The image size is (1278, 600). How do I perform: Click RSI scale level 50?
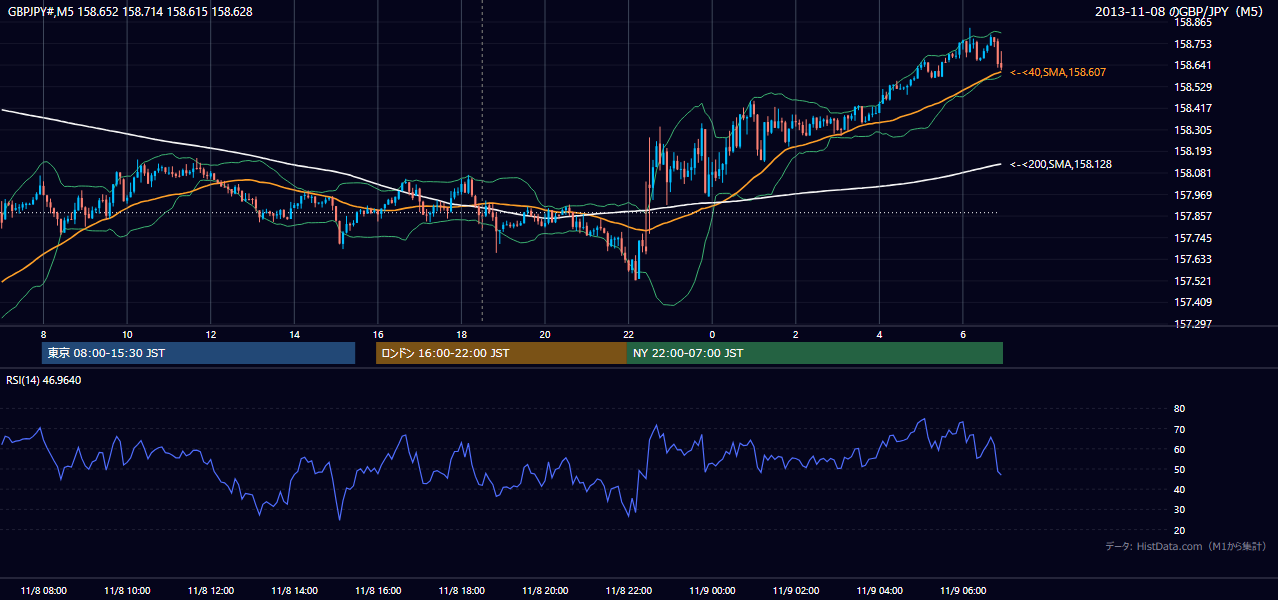(x=1180, y=470)
